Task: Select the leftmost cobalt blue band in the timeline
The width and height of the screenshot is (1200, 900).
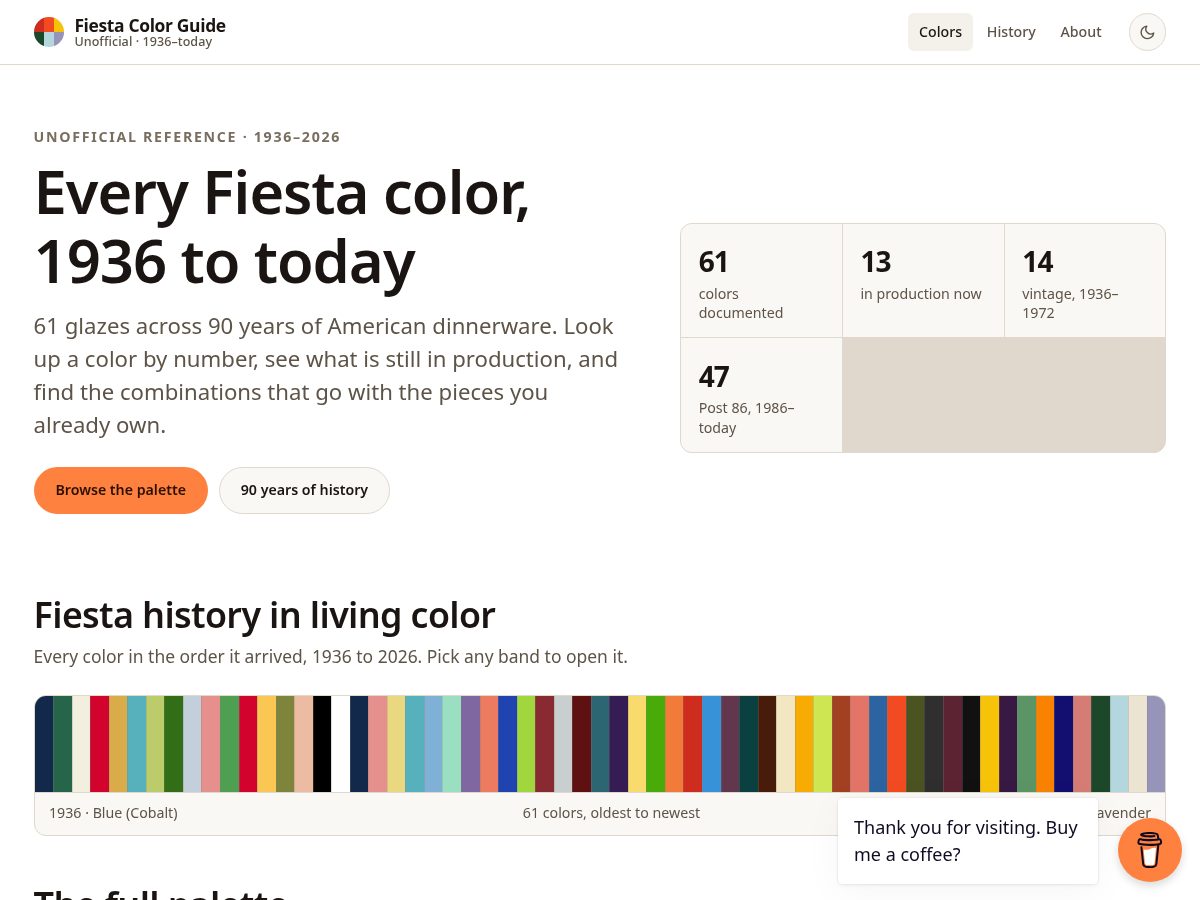Action: point(44,744)
